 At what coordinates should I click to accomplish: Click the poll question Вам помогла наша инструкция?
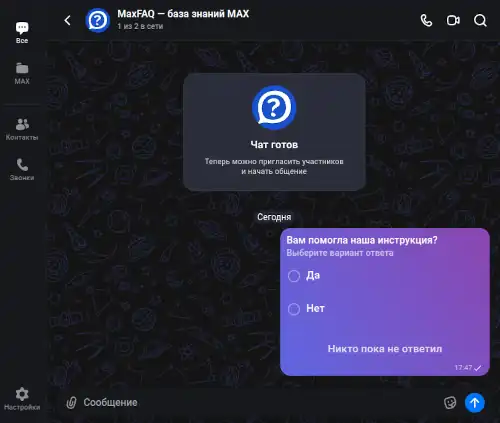(x=362, y=240)
